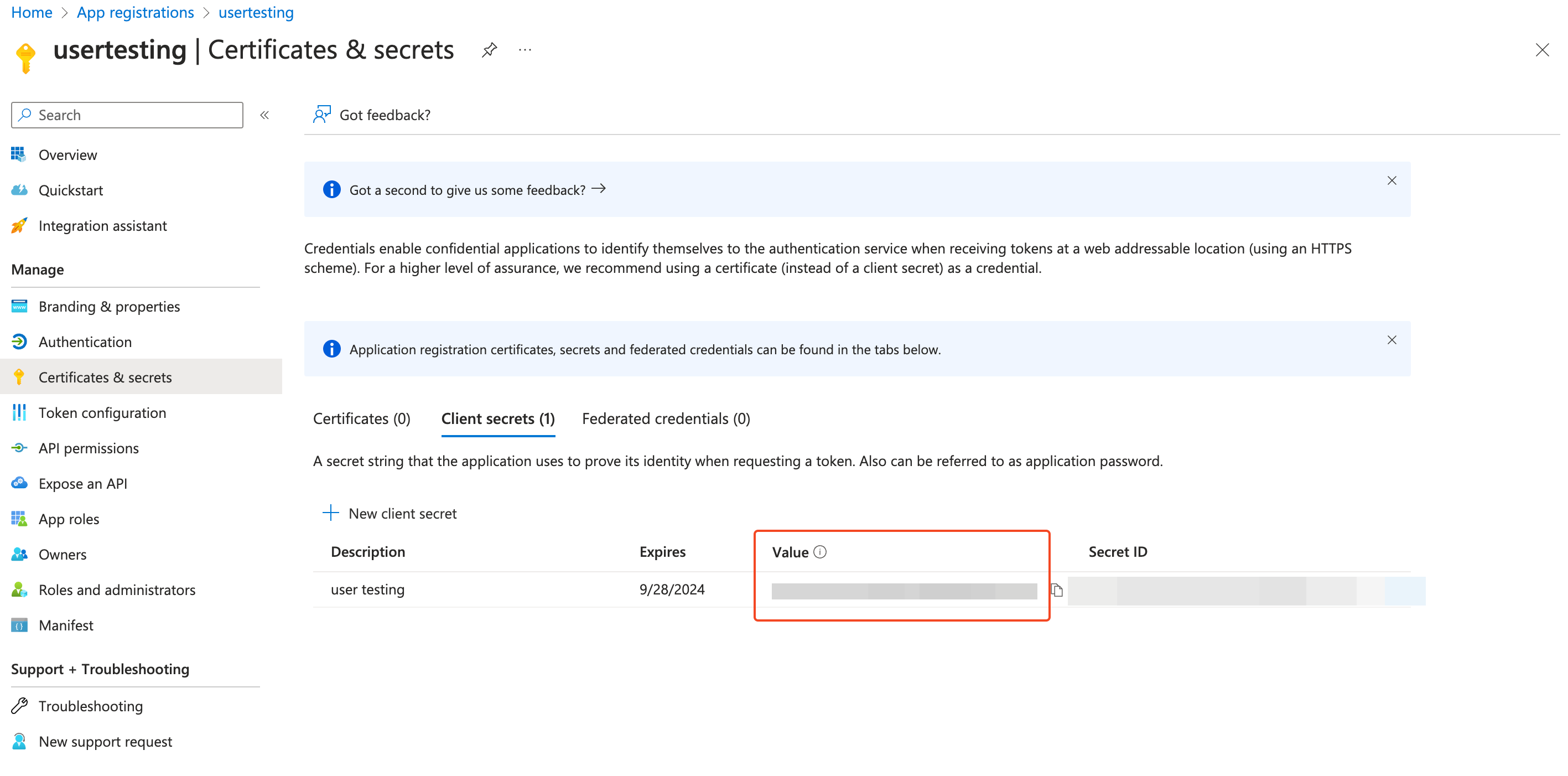Click the pin icon beside page title

point(490,50)
